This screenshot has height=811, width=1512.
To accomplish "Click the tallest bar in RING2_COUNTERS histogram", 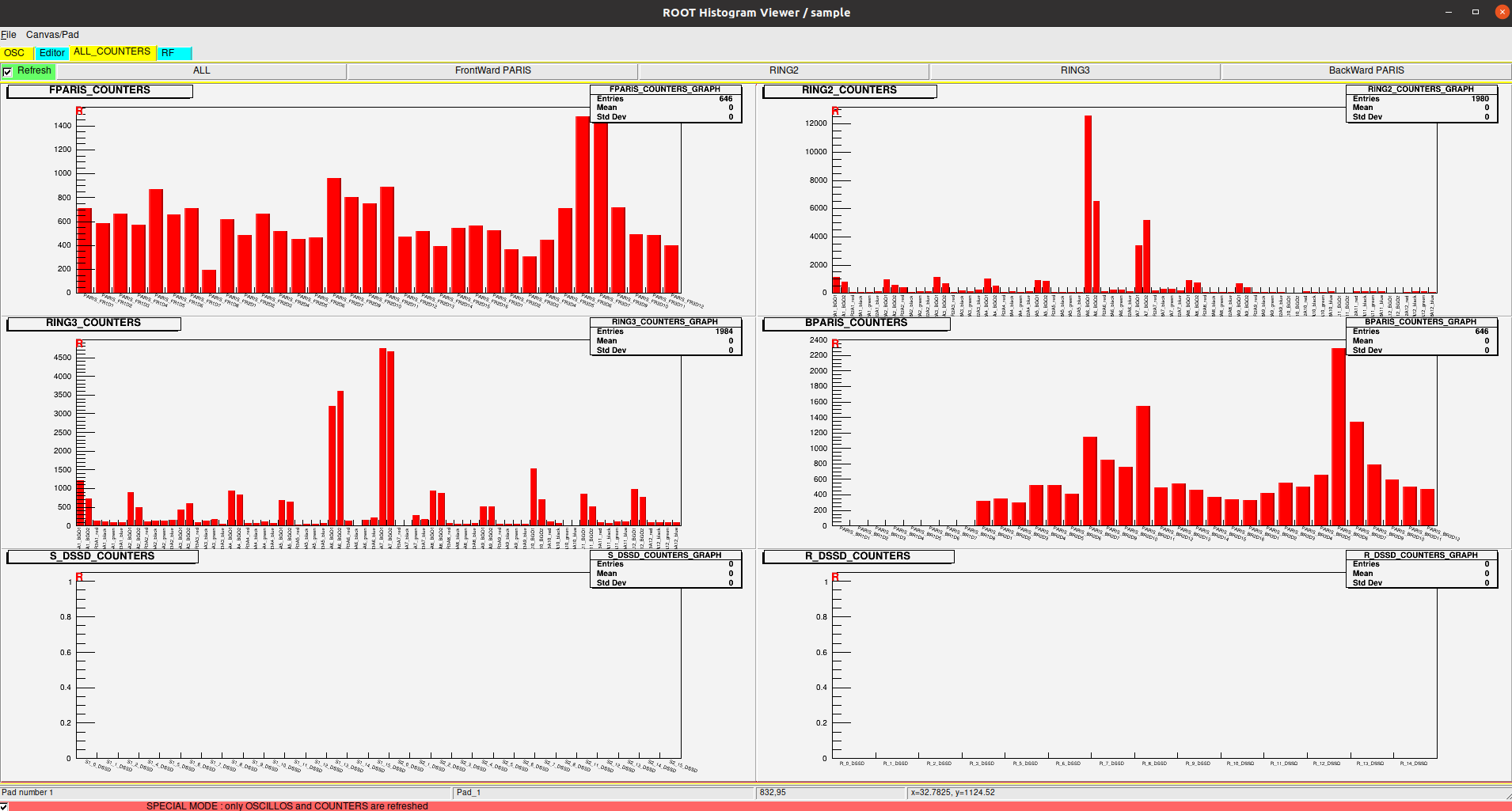I will point(1088,204).
